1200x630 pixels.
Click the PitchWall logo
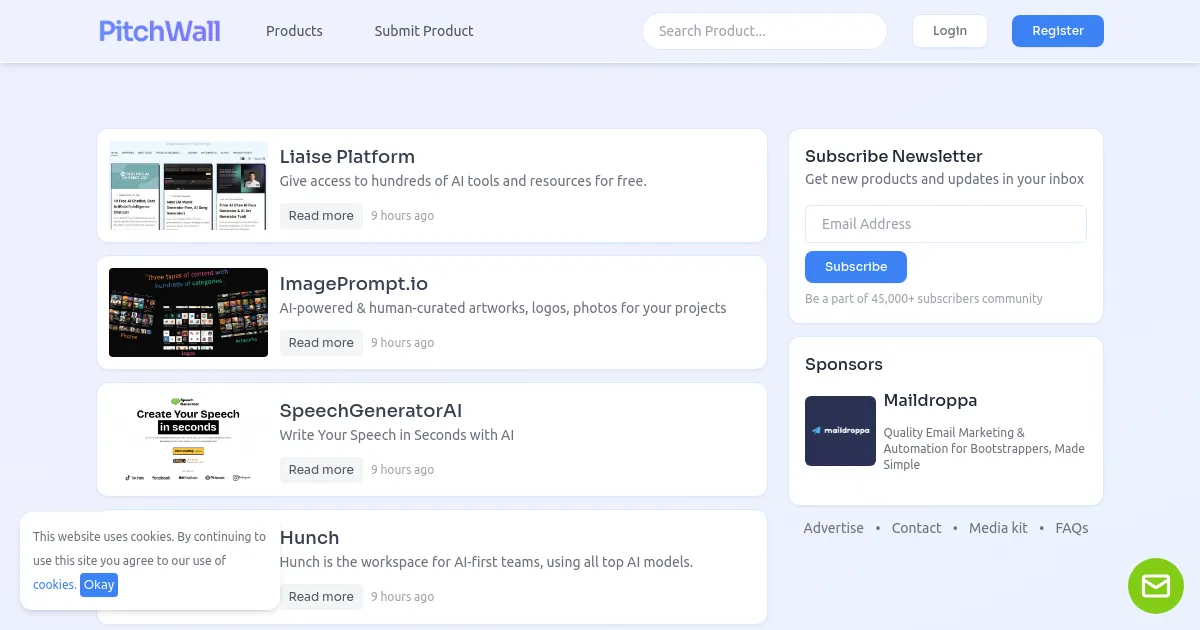(160, 31)
